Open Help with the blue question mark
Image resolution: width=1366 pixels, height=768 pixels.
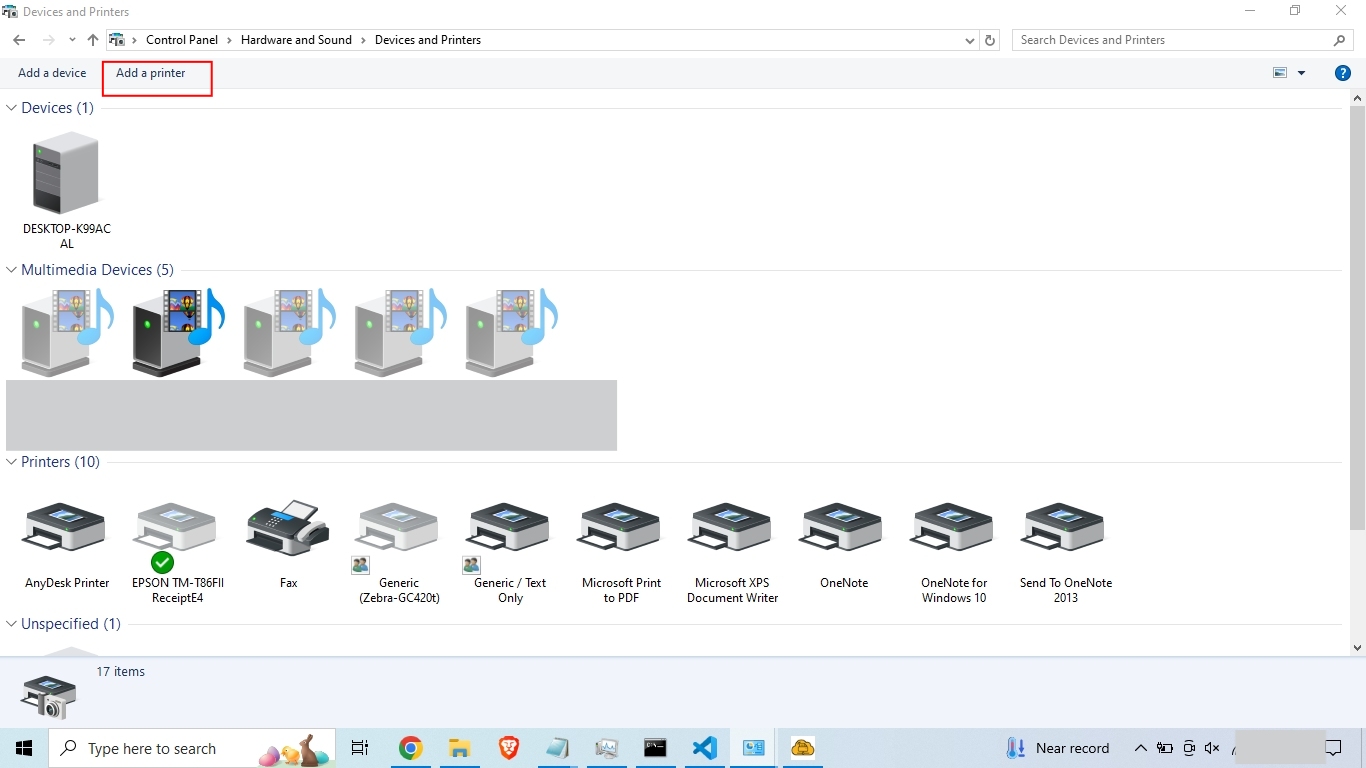(1343, 73)
